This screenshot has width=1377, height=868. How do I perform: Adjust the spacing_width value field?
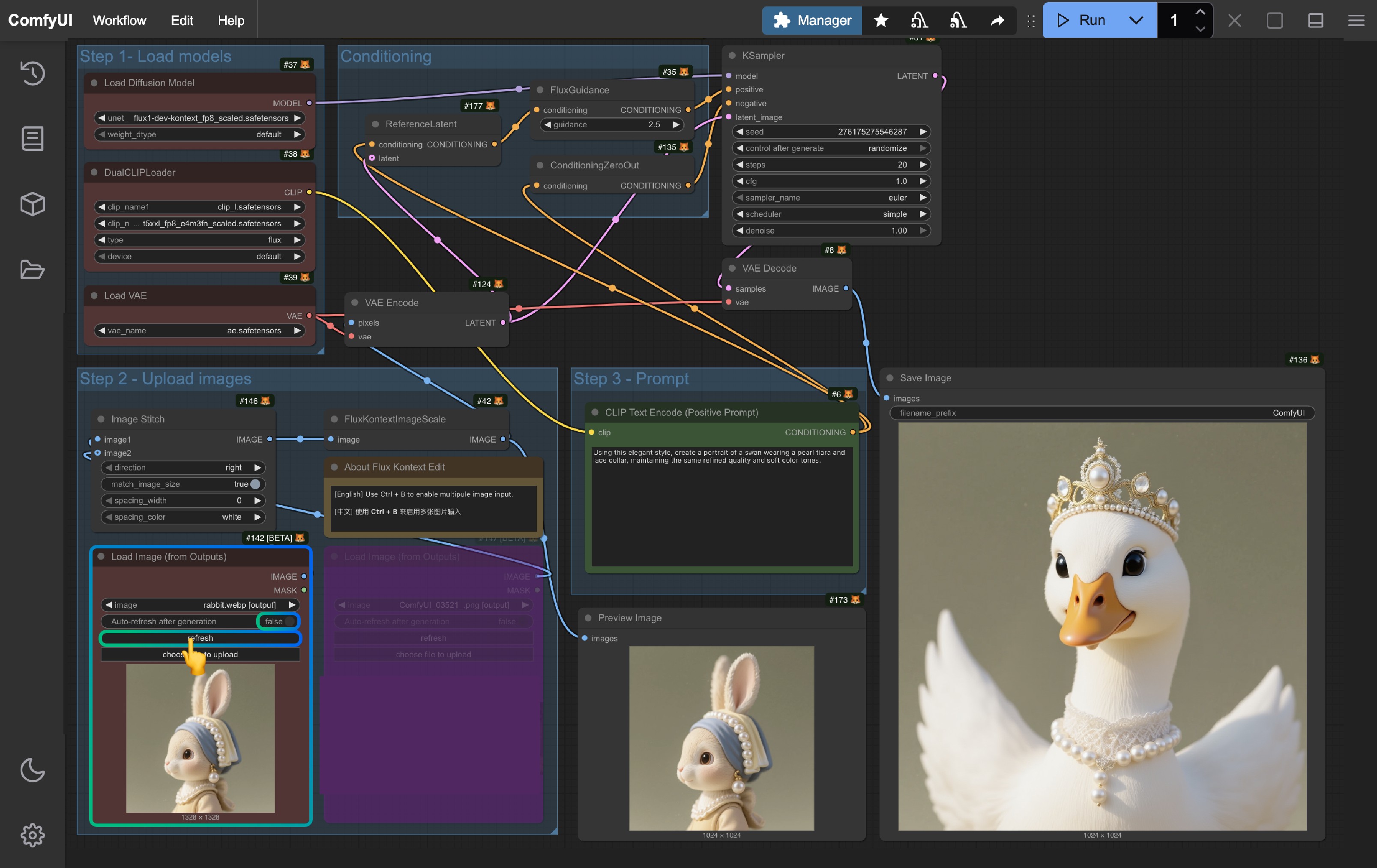[183, 500]
